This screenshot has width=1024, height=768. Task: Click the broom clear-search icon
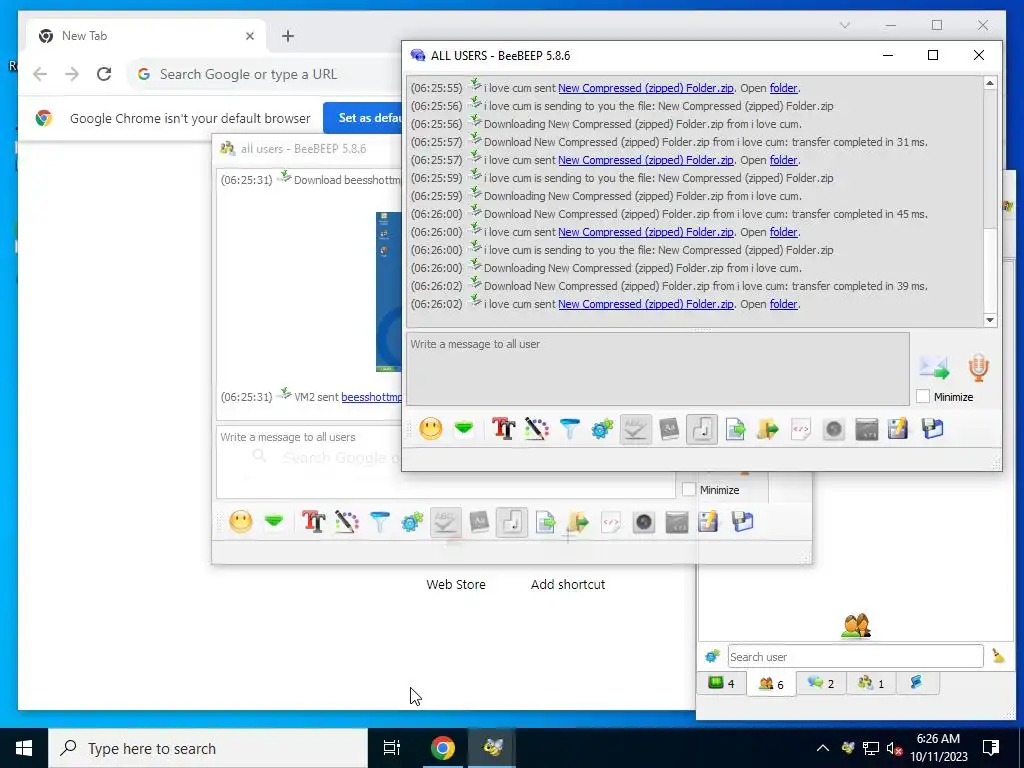pos(998,656)
